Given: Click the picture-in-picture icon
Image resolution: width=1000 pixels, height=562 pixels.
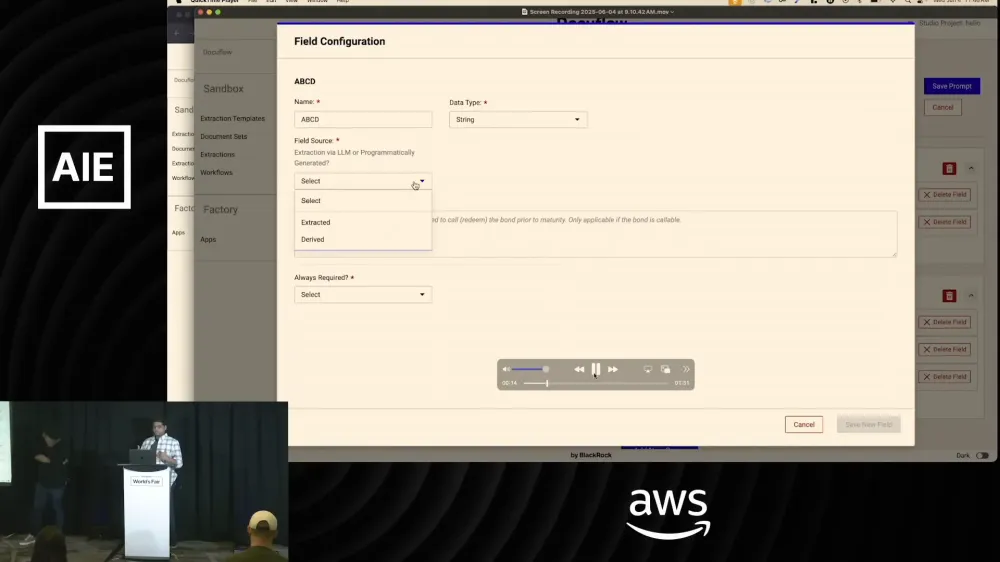Looking at the screenshot, I should [x=666, y=369].
